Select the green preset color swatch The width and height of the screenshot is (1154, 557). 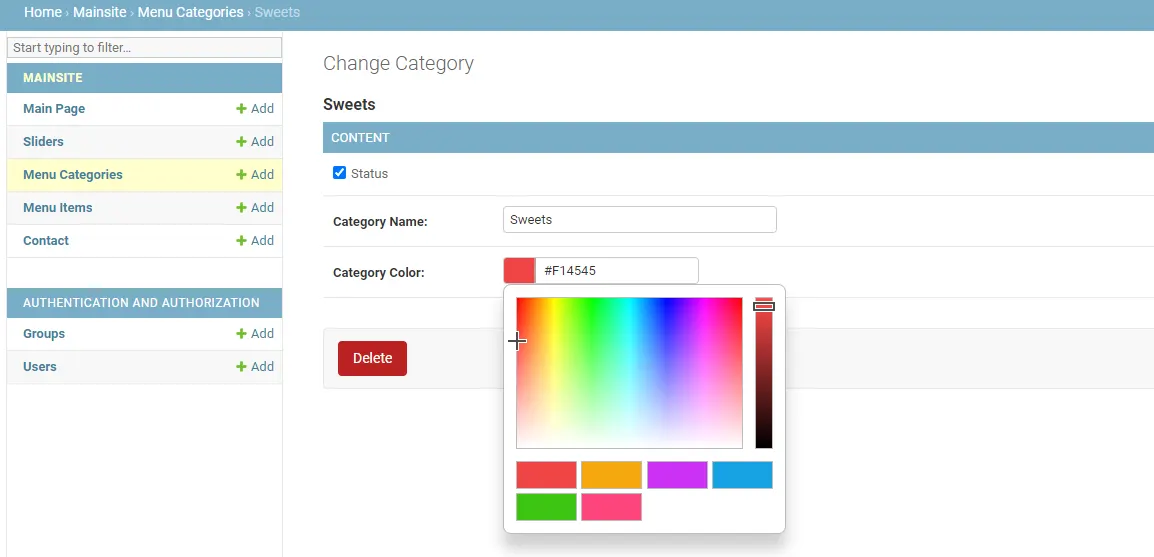tap(546, 507)
